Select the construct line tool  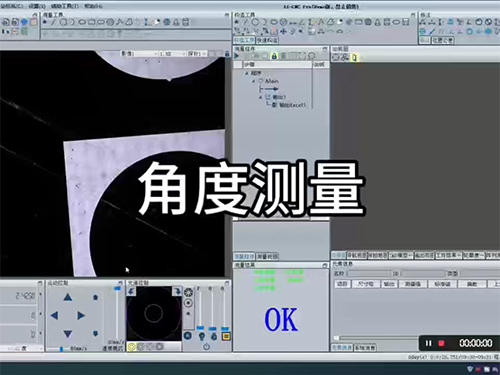pyautogui.click(x=246, y=22)
